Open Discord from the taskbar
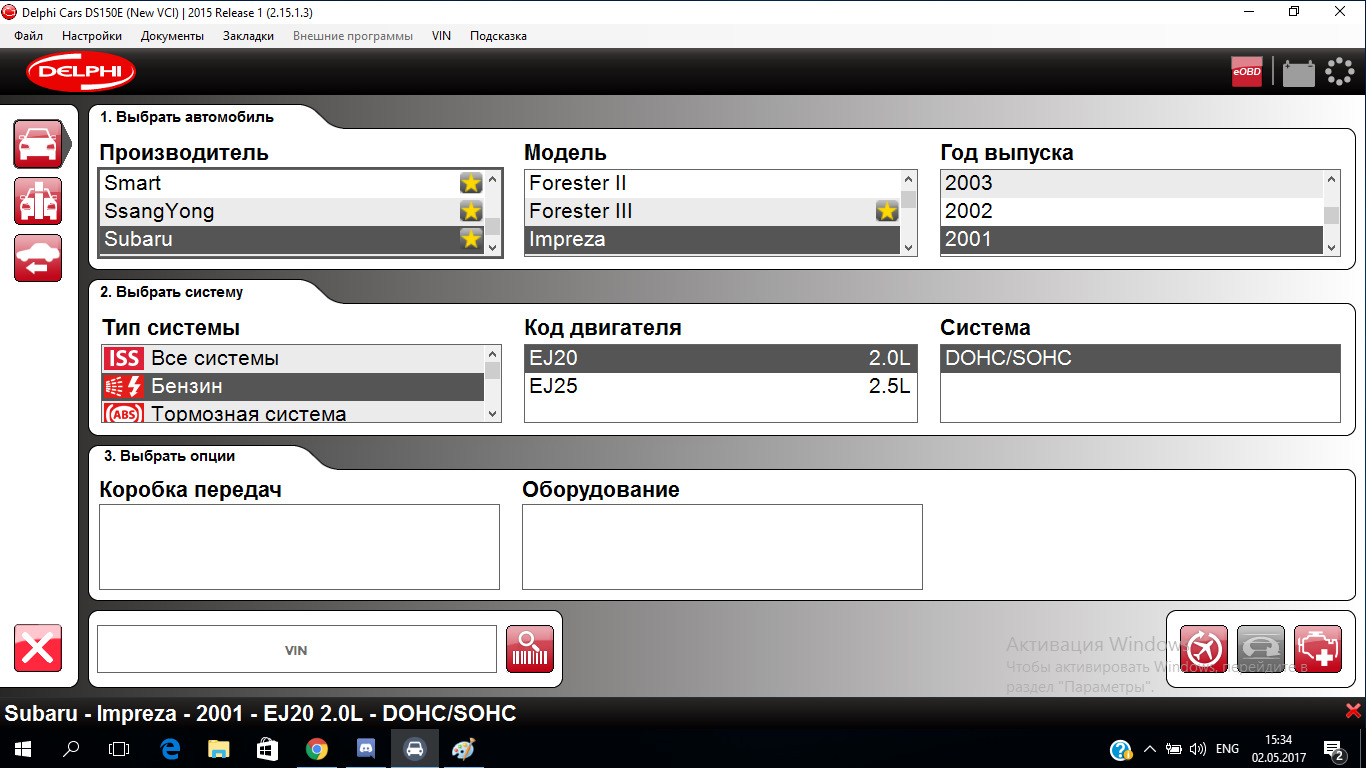 point(365,748)
